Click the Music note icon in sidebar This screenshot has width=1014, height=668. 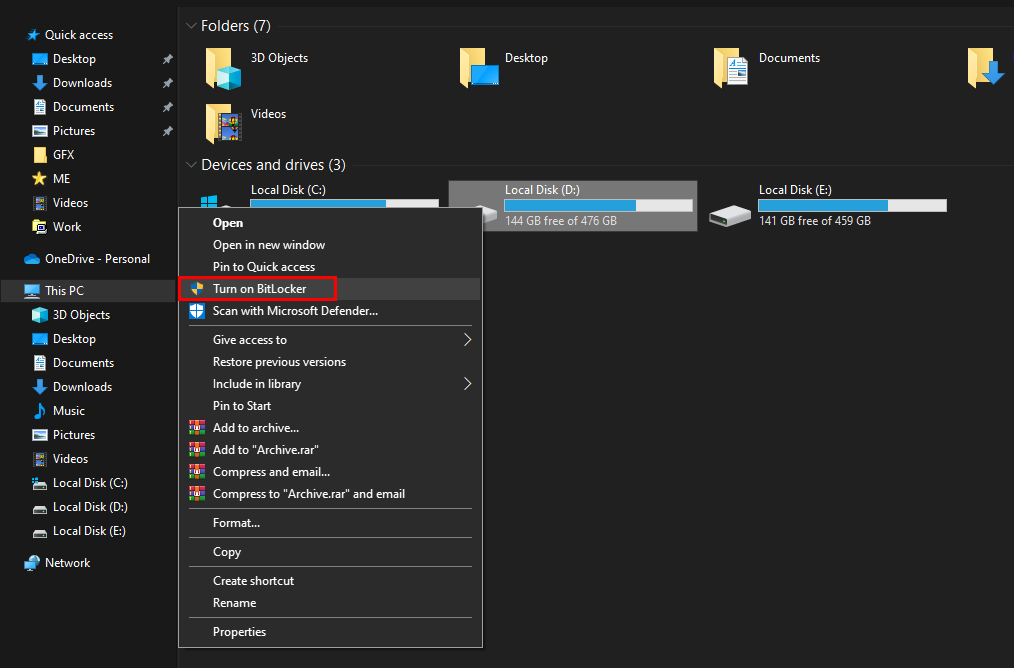coord(39,411)
